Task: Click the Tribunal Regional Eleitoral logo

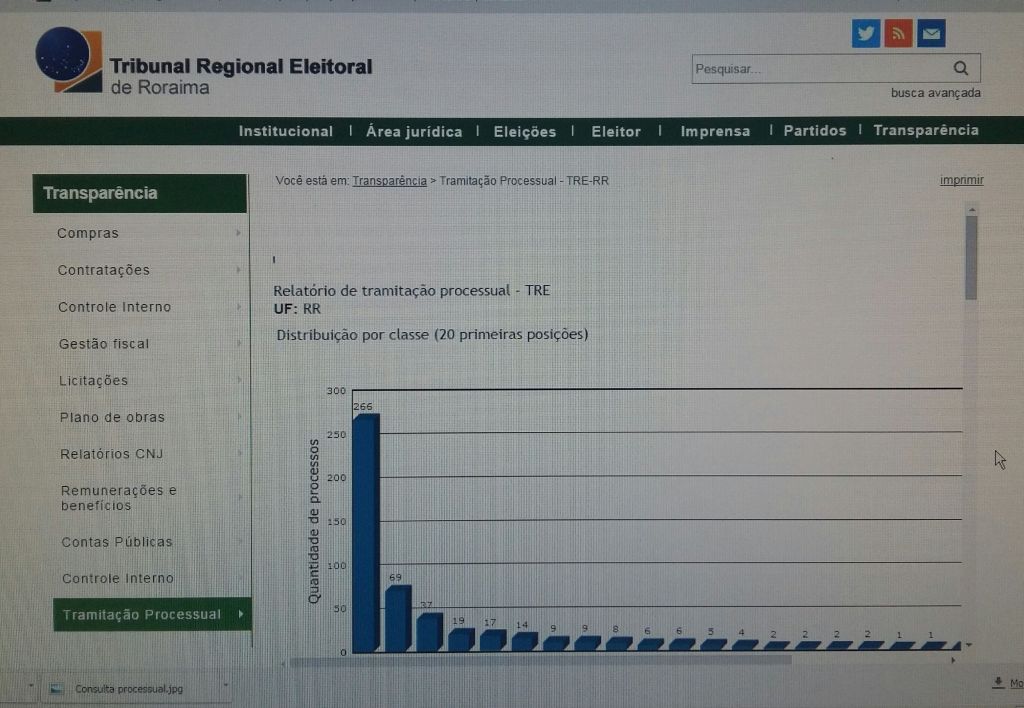Action: pyautogui.click(x=69, y=60)
